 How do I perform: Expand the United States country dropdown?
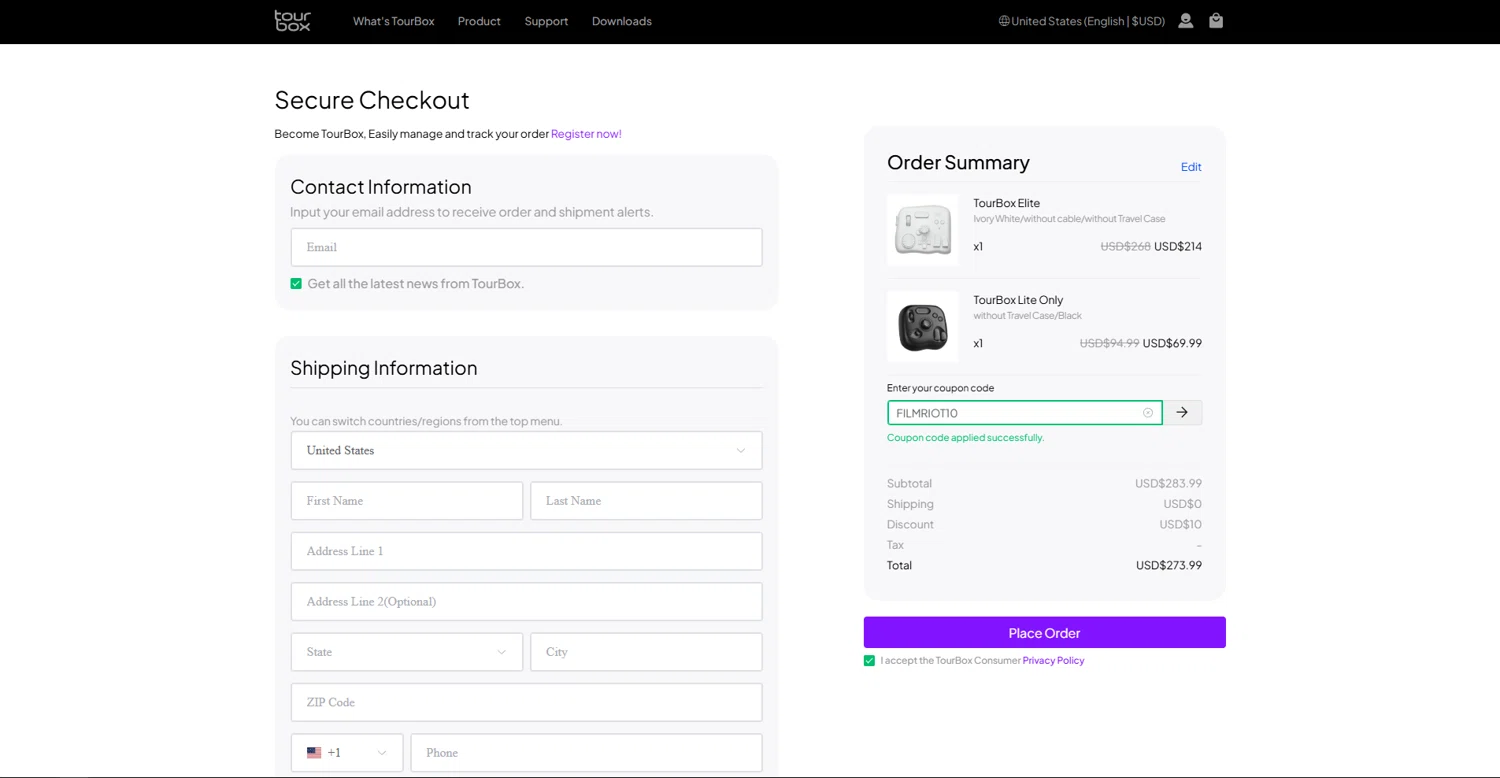526,451
